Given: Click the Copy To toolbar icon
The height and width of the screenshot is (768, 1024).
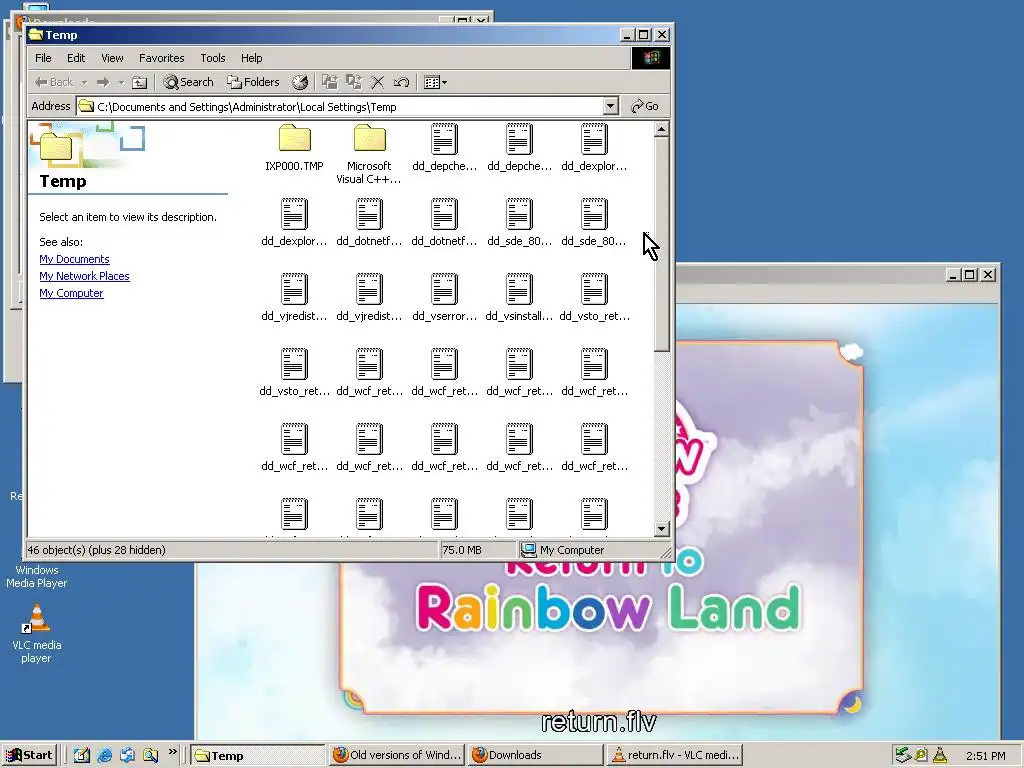Looking at the screenshot, I should pos(354,82).
